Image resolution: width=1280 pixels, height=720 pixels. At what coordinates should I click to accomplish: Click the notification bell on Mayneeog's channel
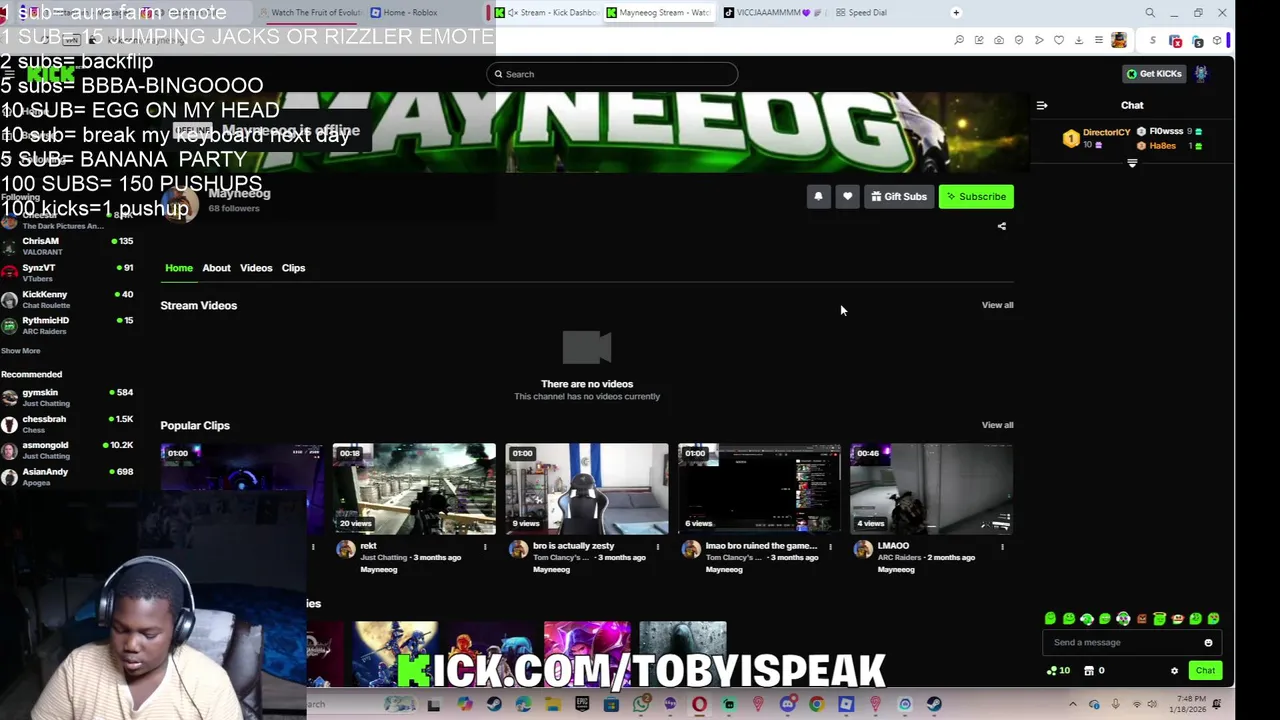(x=818, y=197)
